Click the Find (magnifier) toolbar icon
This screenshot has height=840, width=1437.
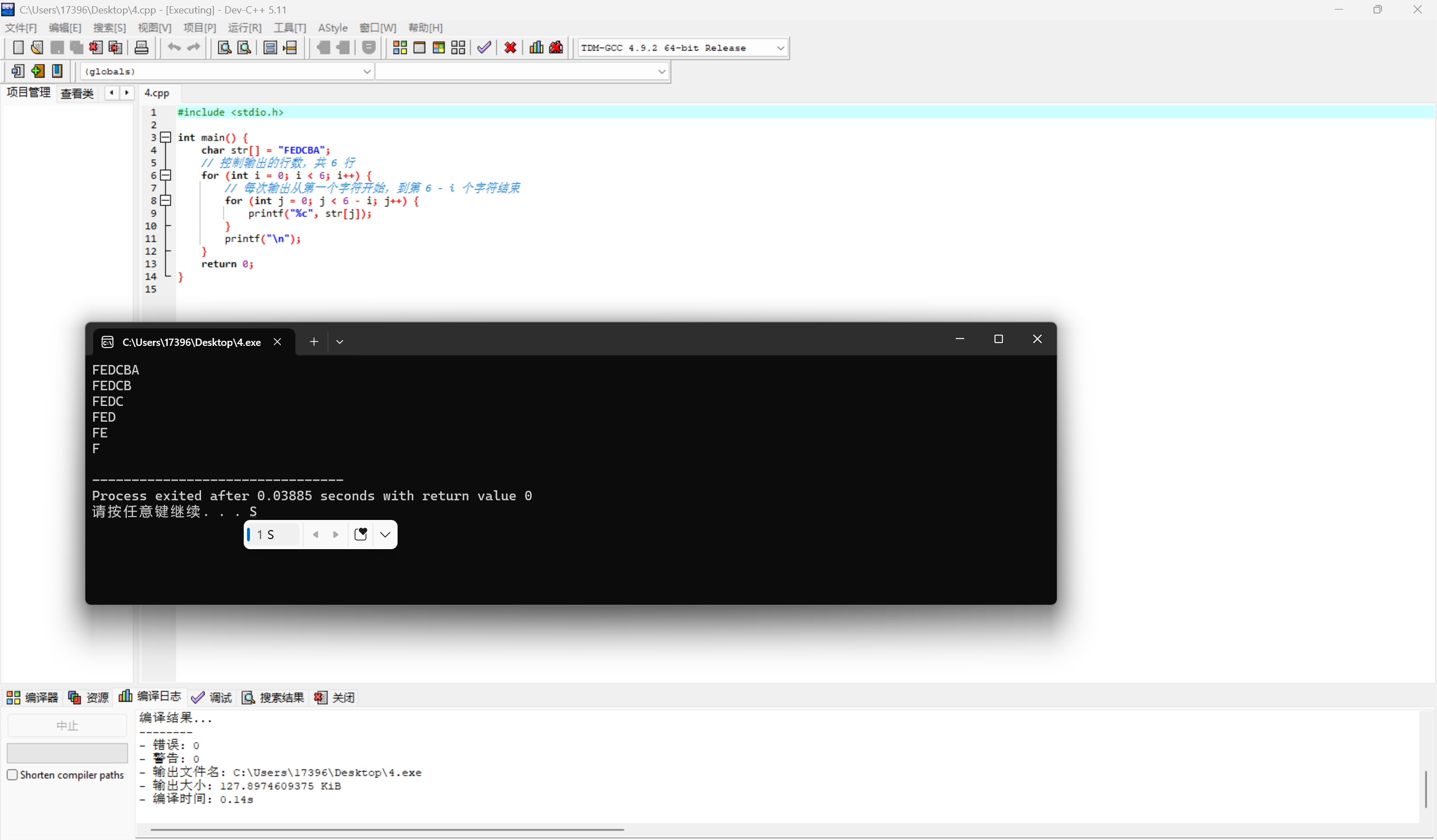point(224,48)
